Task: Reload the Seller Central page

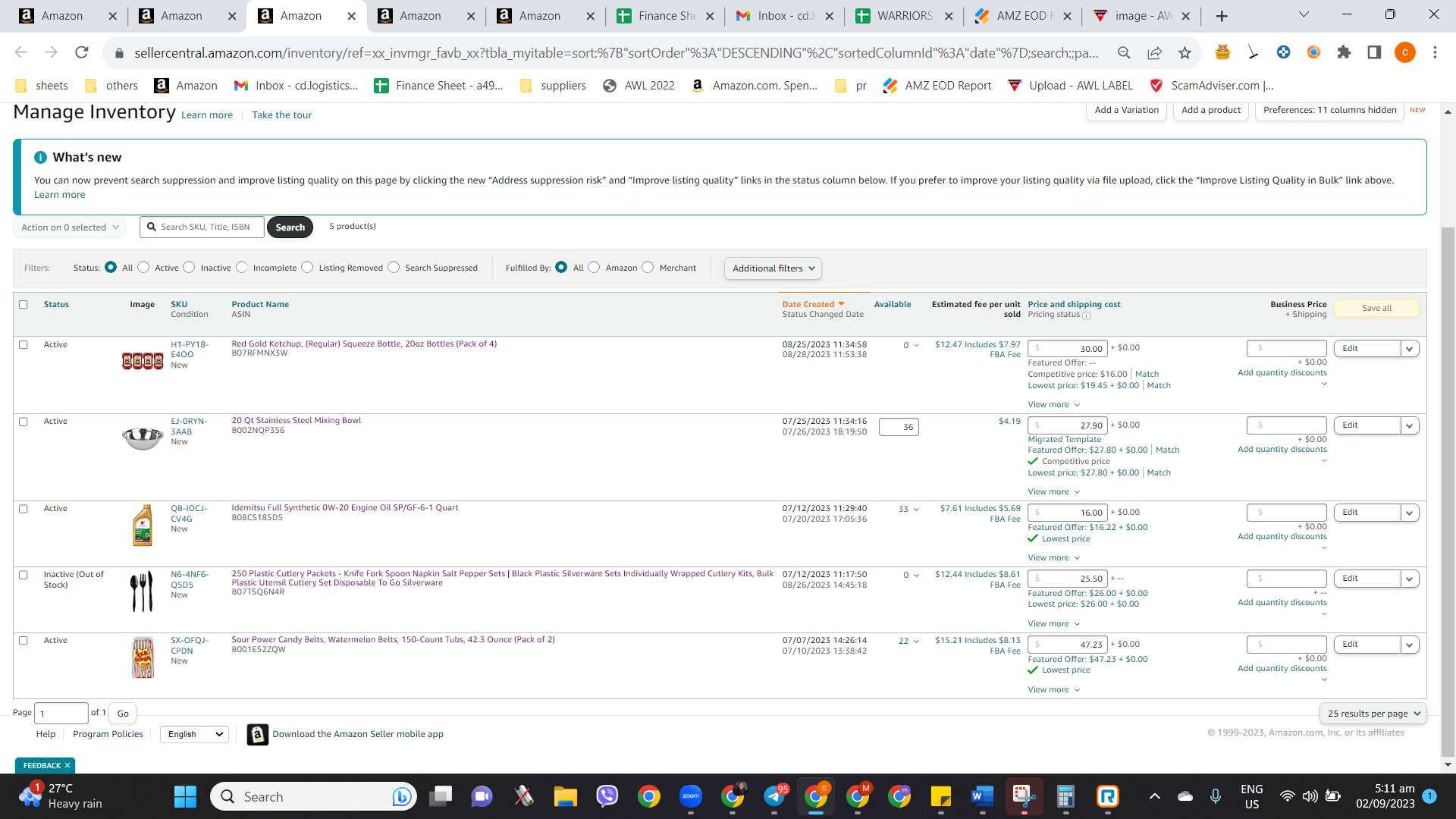Action: click(81, 52)
